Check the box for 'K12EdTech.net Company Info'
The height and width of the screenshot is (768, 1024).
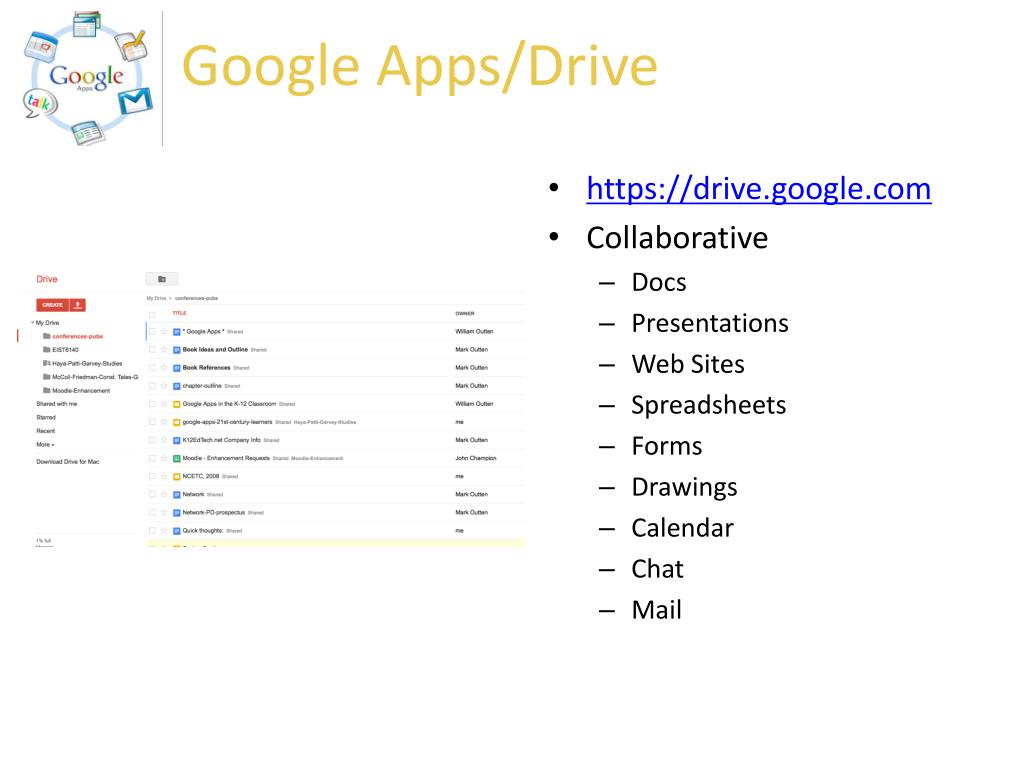[152, 440]
